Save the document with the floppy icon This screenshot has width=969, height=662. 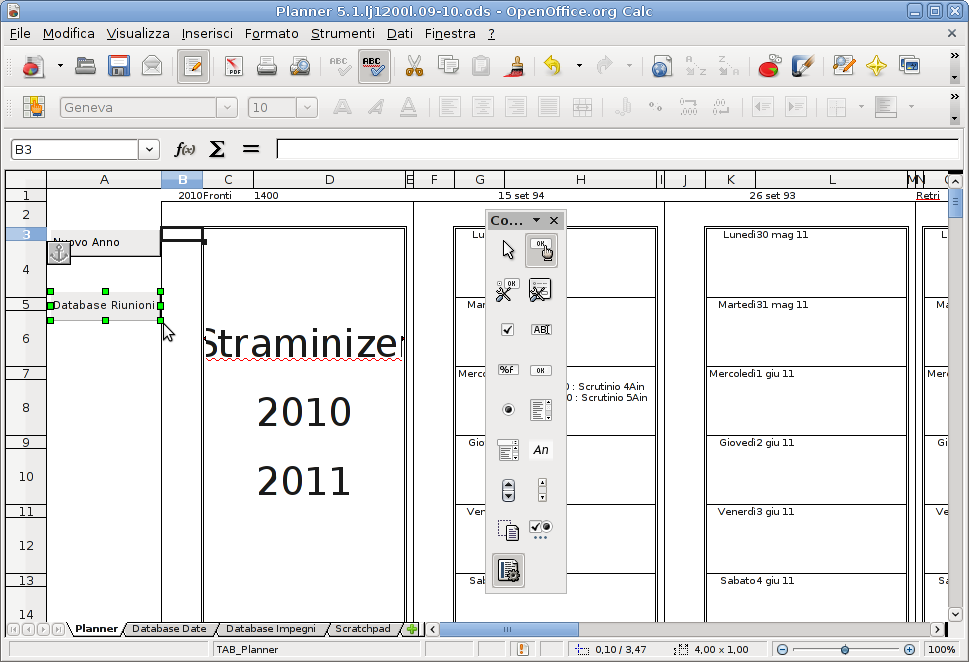119,66
